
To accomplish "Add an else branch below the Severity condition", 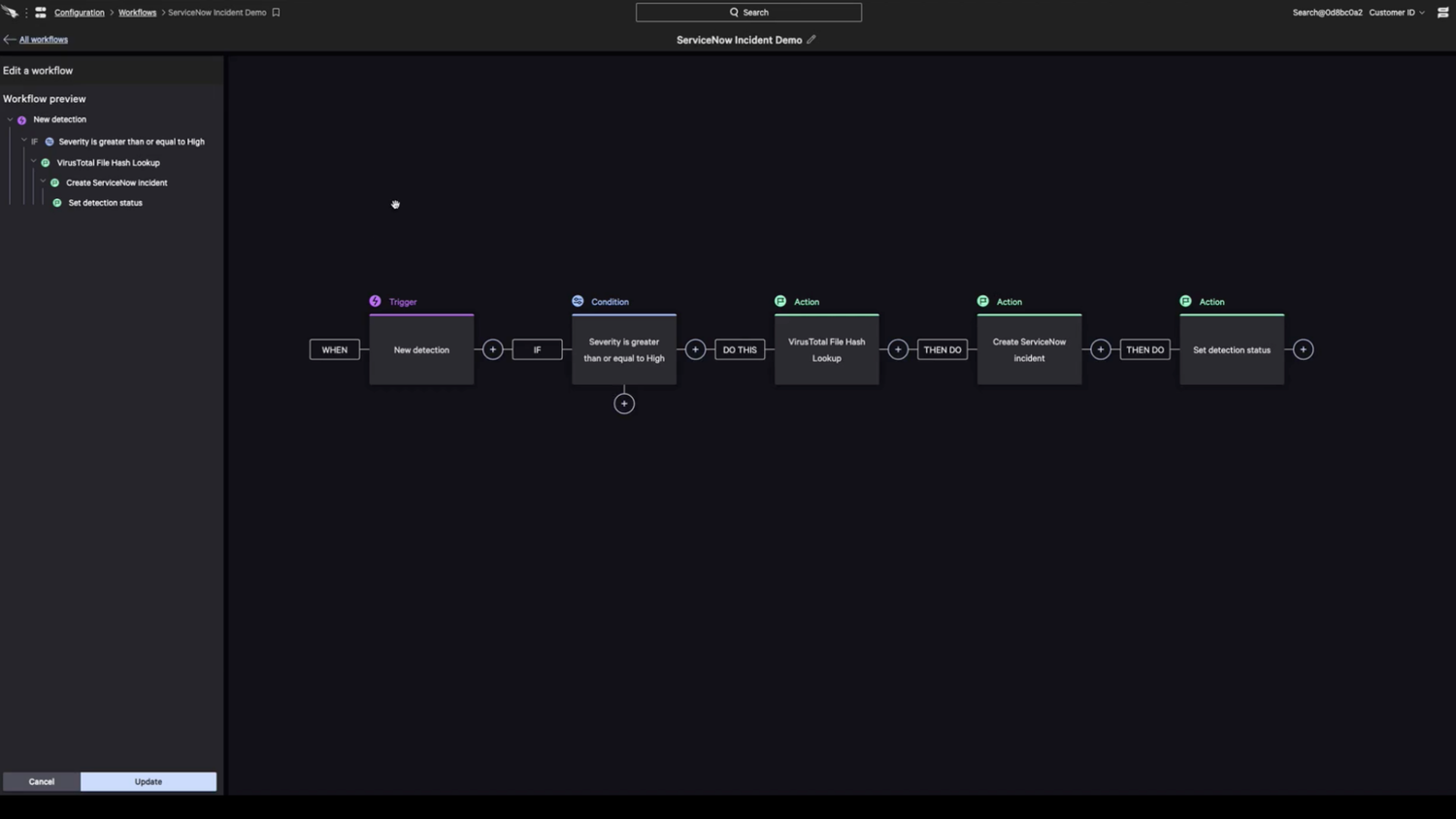I will (624, 404).
